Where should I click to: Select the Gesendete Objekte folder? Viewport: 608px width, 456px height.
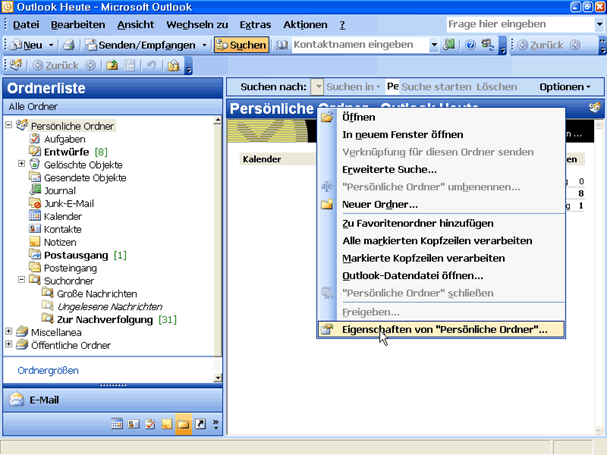click(85, 178)
